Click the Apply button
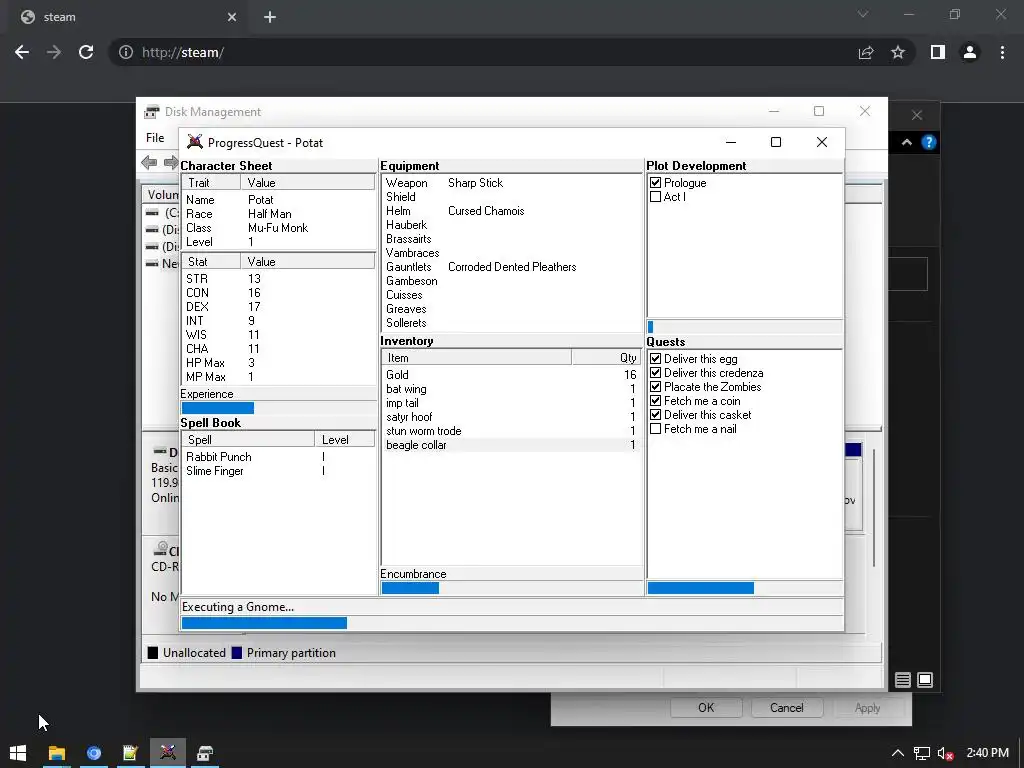Viewport: 1024px width, 768px height. click(867, 708)
